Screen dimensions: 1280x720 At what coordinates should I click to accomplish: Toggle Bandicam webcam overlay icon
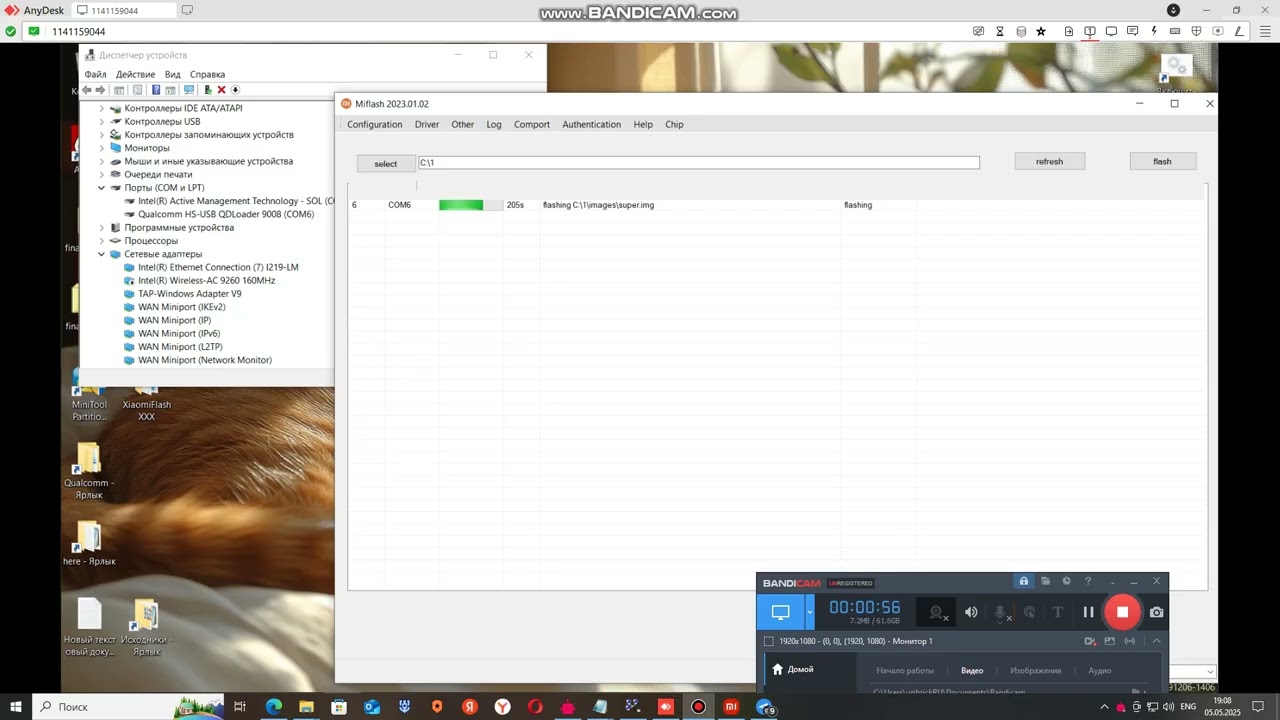point(937,612)
